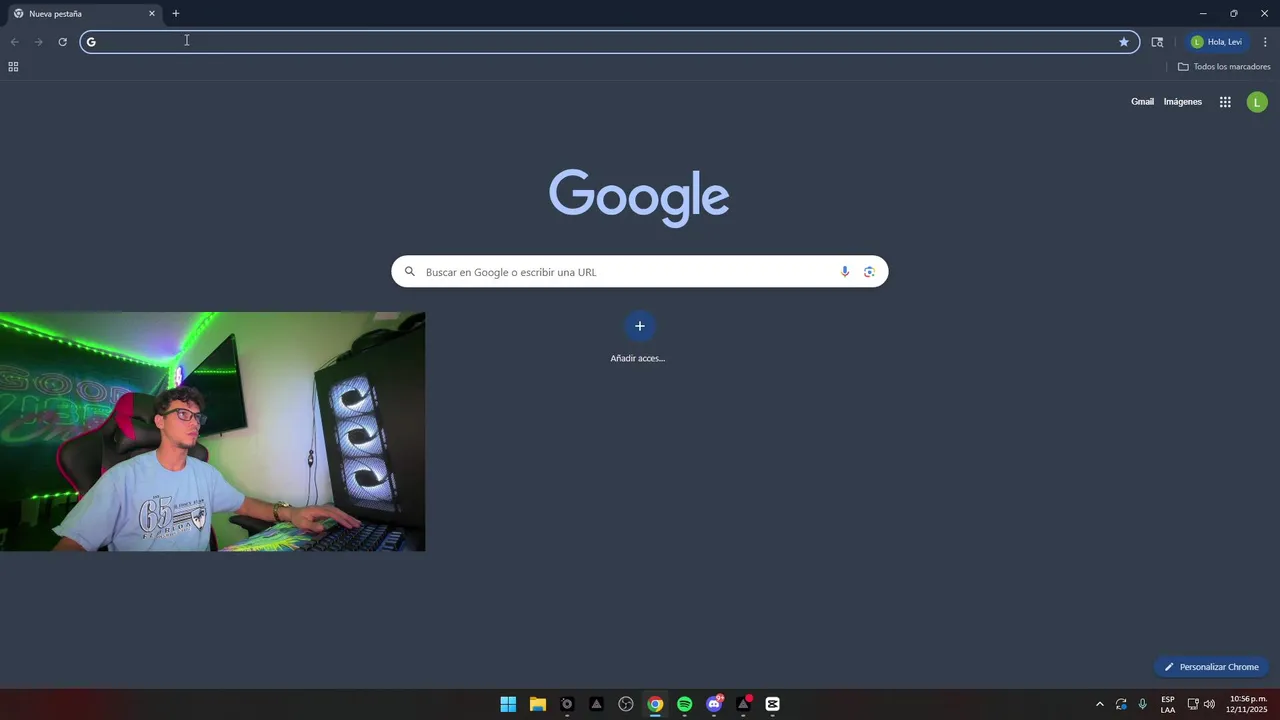
Task: Open the Hola, Levi profile chip
Action: (1217, 42)
